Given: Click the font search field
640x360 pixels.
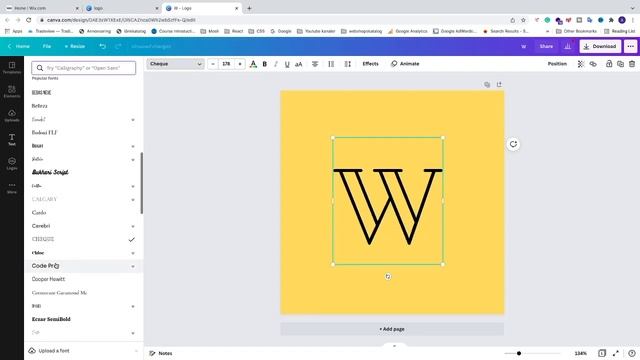Looking at the screenshot, I should click(84, 68).
